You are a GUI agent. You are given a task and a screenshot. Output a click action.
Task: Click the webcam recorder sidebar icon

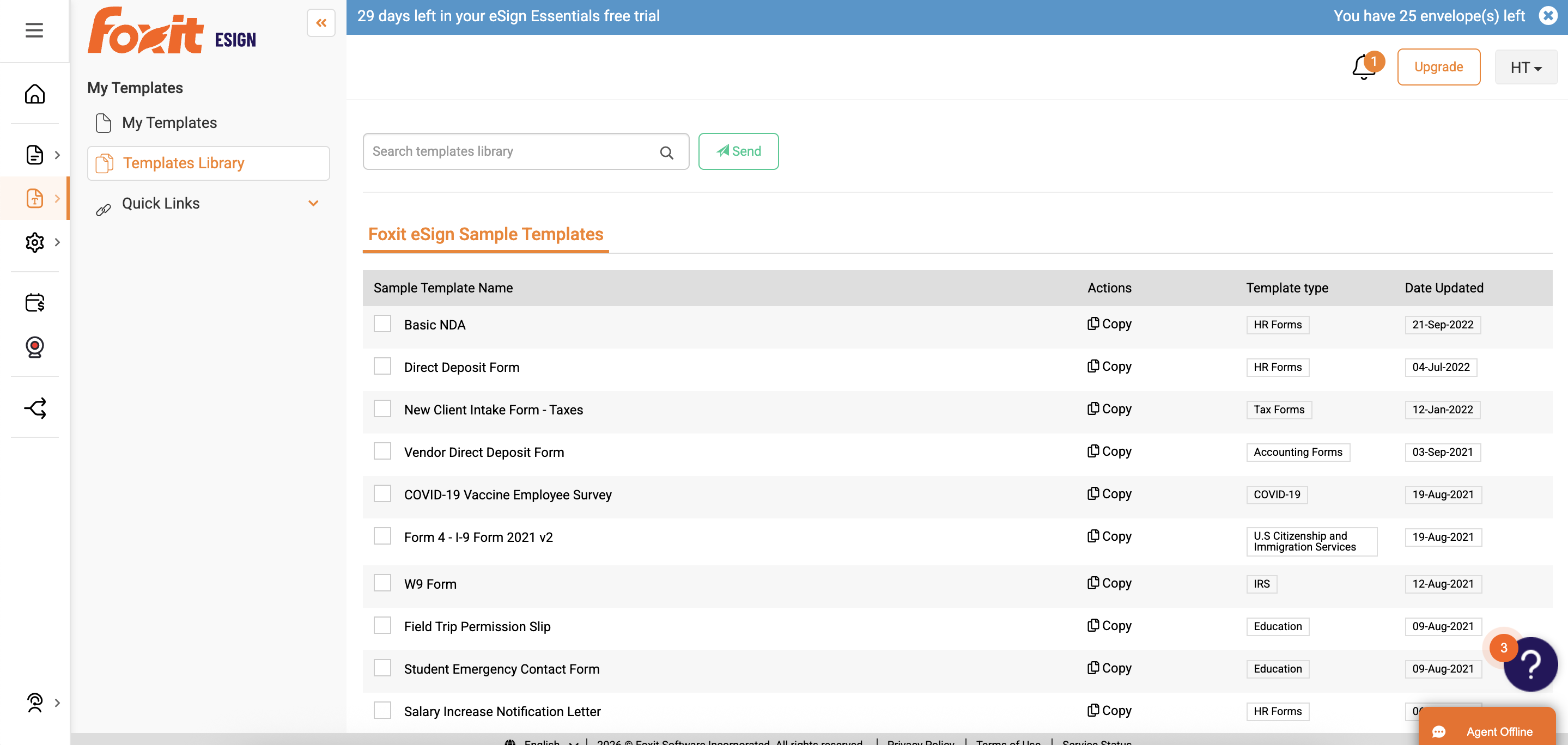[x=35, y=347]
